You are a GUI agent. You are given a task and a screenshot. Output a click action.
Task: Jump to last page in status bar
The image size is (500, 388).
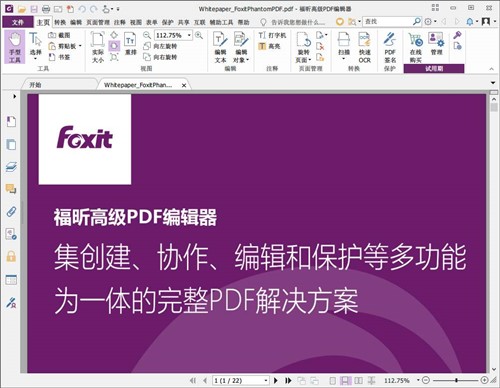pyautogui.click(x=288, y=380)
